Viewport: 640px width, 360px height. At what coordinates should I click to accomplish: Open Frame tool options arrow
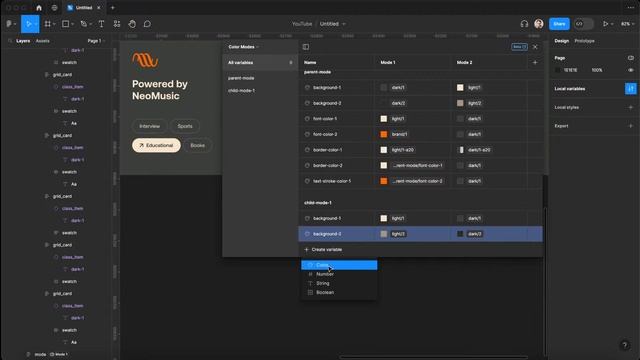pyautogui.click(x=54, y=24)
